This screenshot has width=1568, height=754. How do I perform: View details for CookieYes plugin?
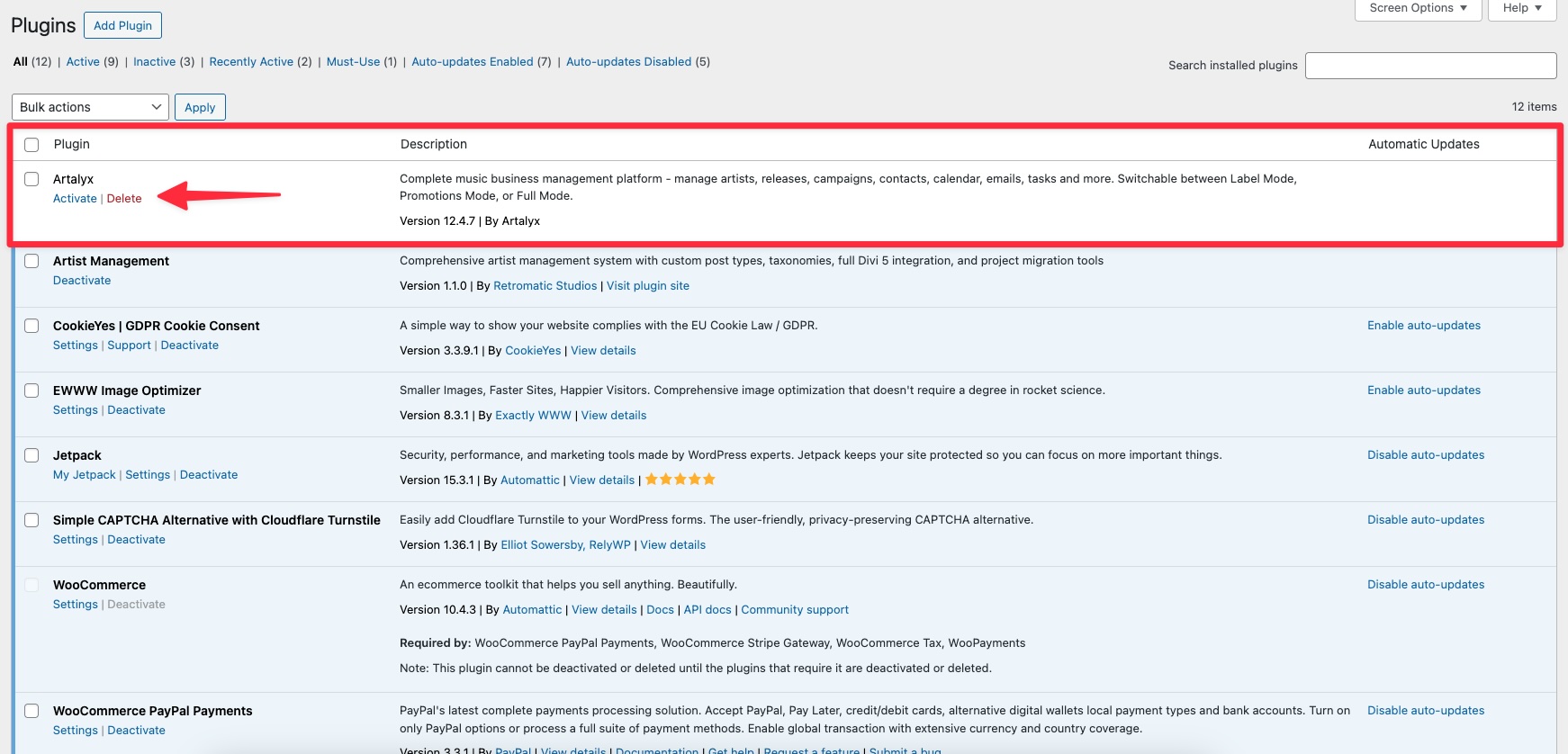click(x=603, y=351)
